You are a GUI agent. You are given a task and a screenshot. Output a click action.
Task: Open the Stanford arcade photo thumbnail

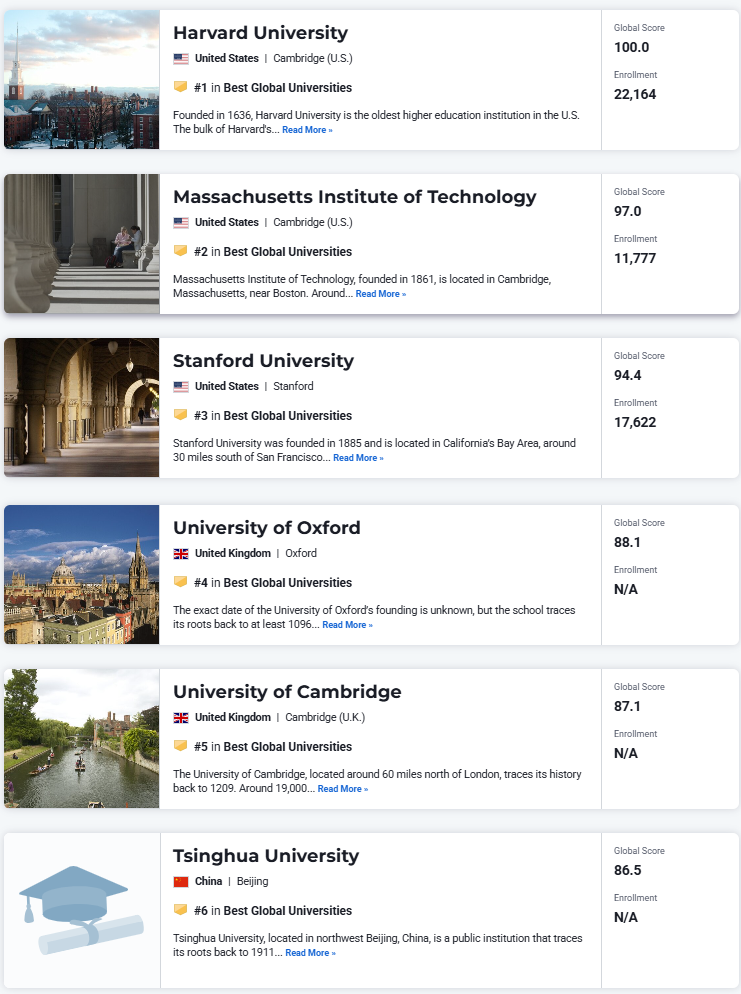pos(82,408)
